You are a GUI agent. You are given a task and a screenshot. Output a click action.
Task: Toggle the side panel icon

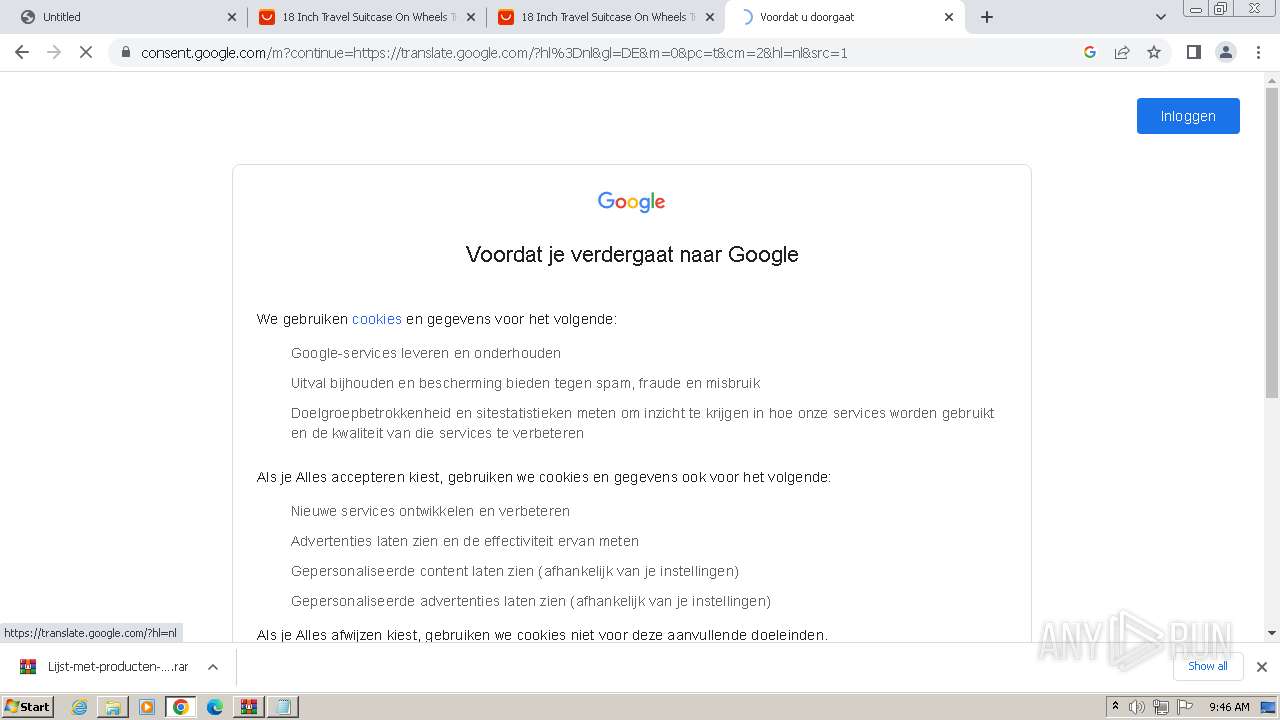[1193, 52]
